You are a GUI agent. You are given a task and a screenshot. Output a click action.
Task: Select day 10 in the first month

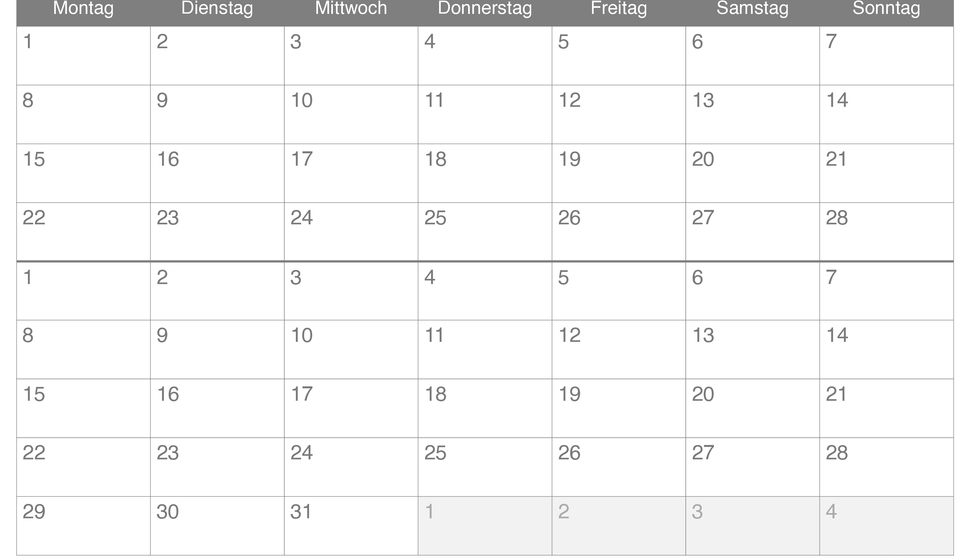(351, 114)
